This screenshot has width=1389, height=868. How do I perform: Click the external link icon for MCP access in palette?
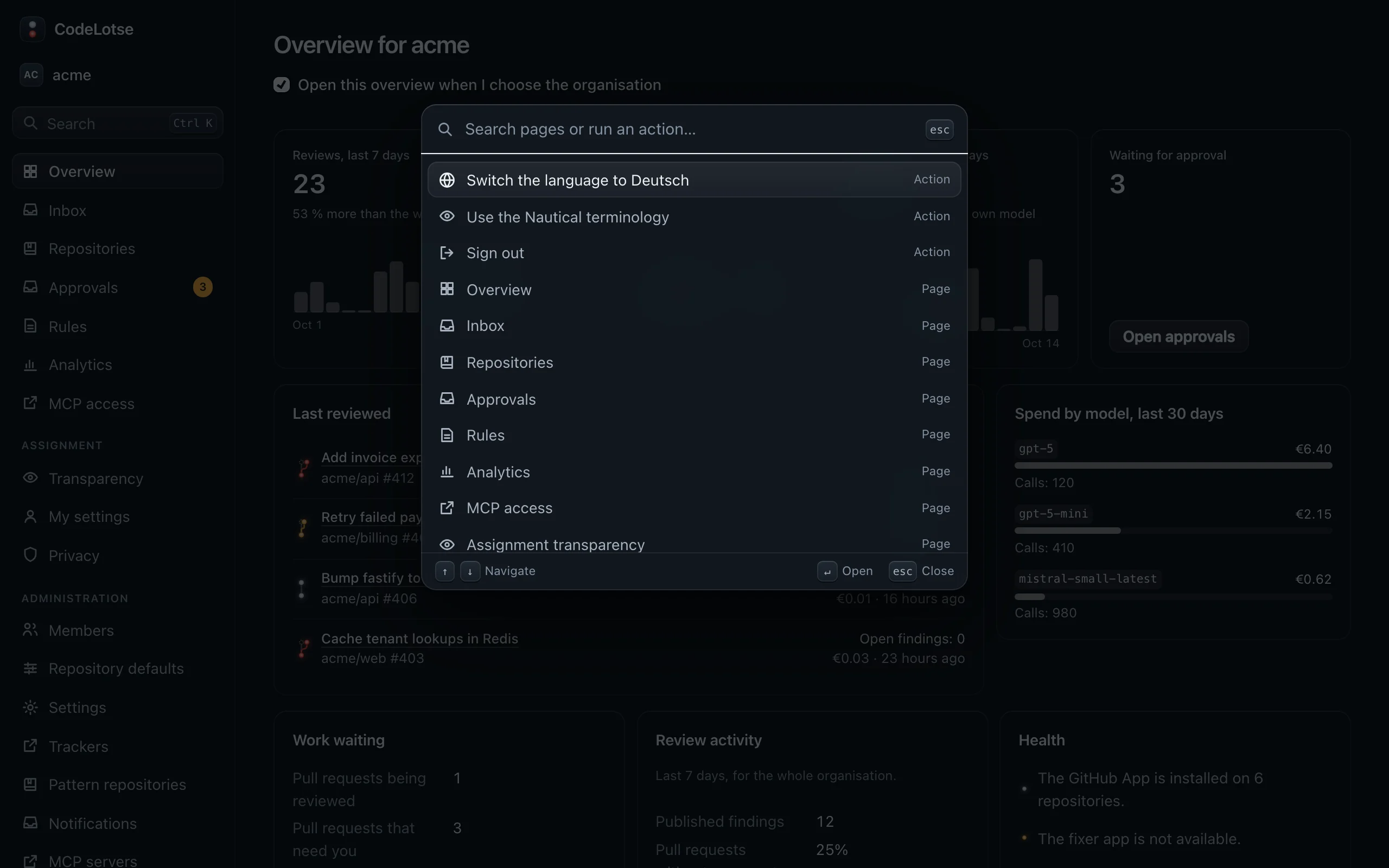pyautogui.click(x=447, y=508)
